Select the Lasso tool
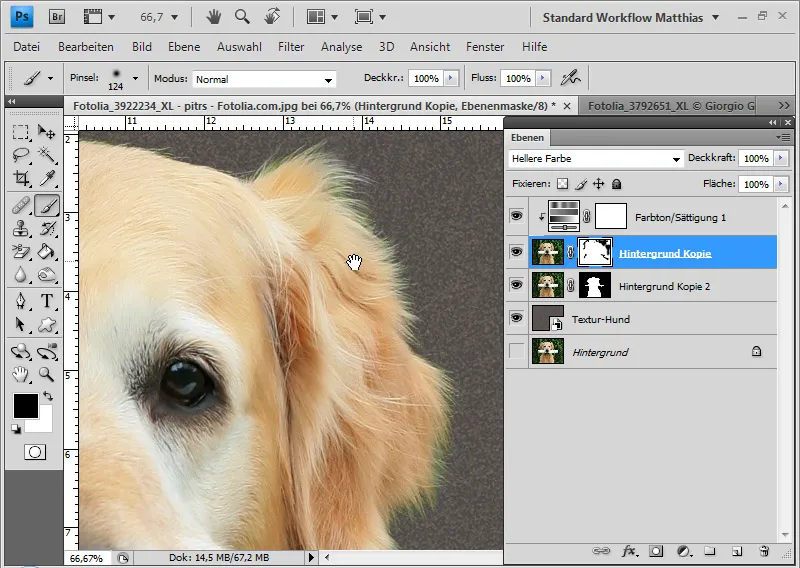 pyautogui.click(x=21, y=155)
